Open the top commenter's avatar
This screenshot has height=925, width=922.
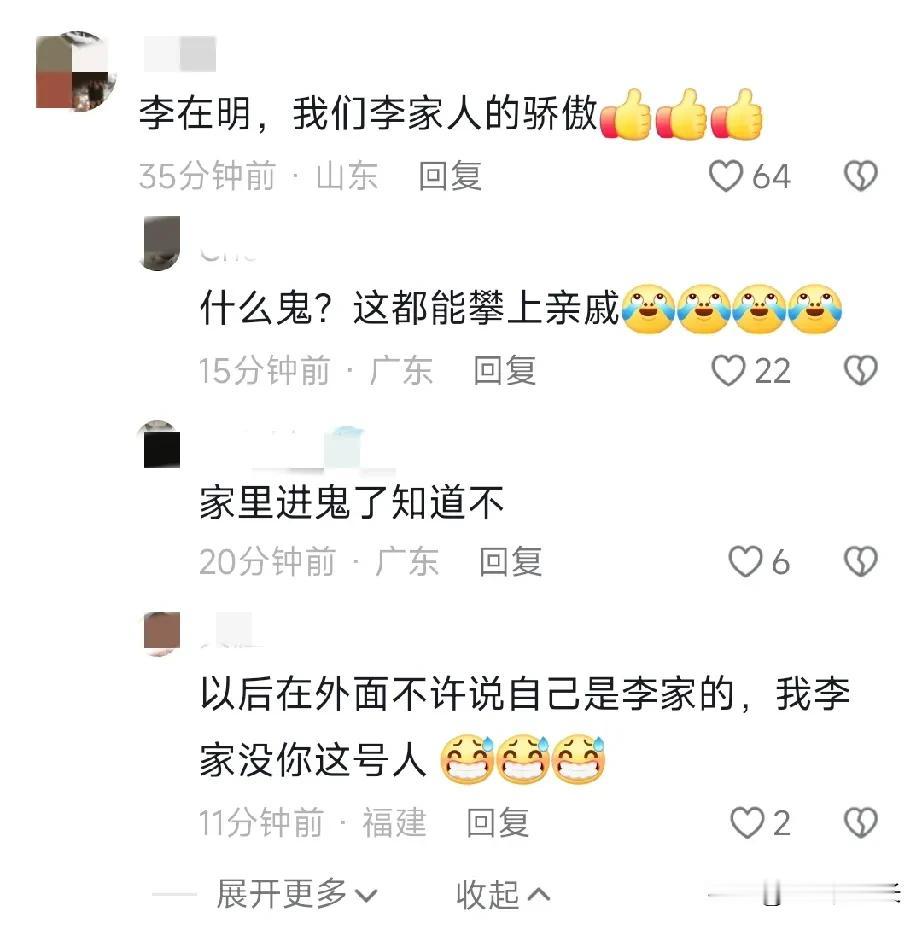pos(74,72)
